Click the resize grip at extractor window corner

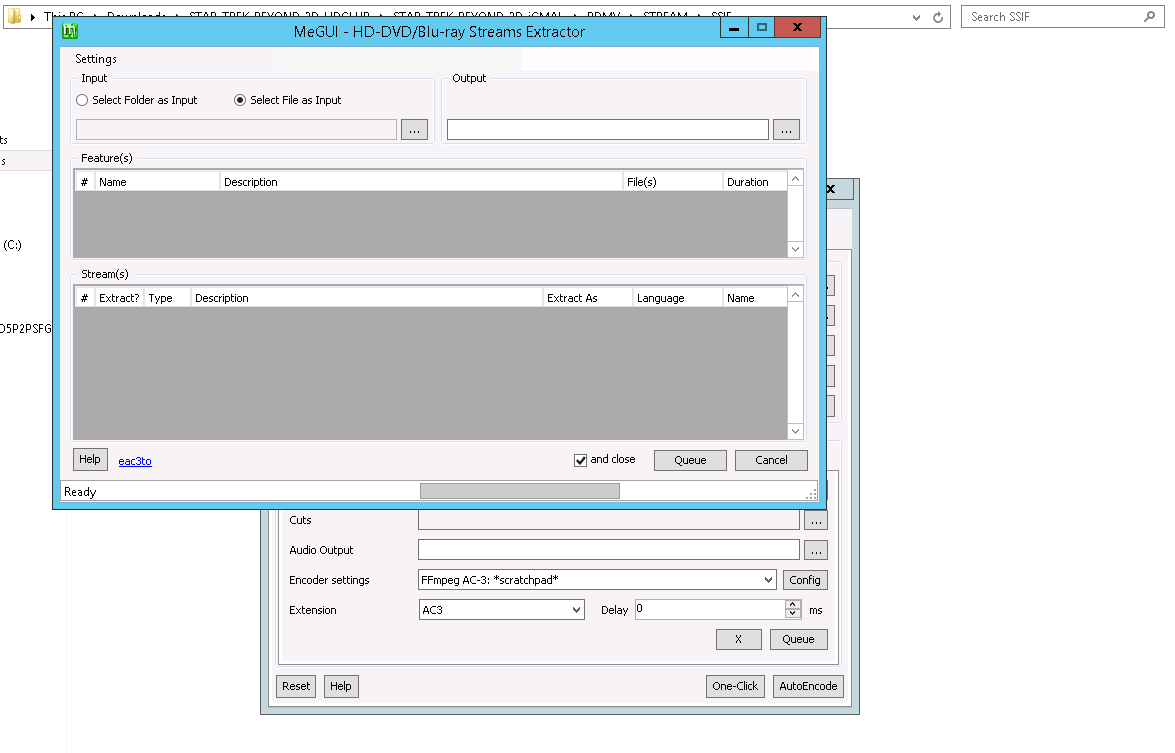pos(812,494)
